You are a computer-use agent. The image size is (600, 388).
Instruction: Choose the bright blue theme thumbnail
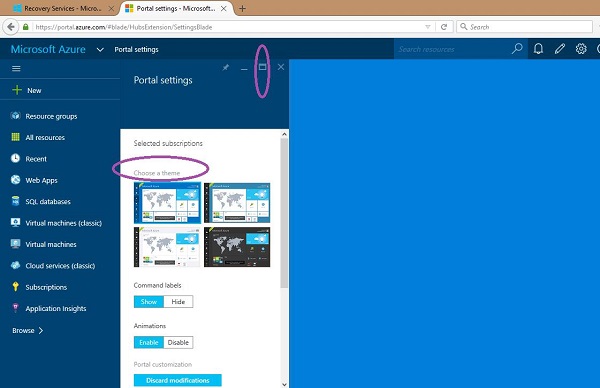pyautogui.click(x=167, y=203)
